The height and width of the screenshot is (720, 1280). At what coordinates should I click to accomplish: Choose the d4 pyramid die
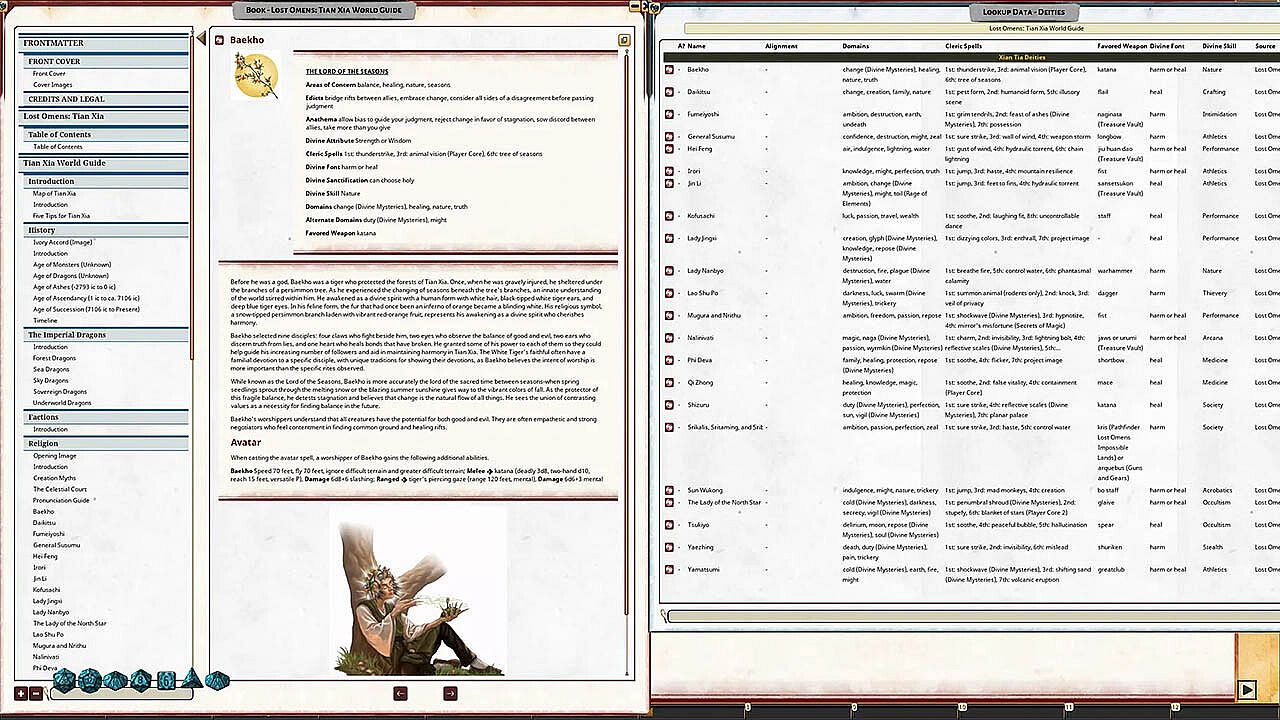pyautogui.click(x=192, y=679)
